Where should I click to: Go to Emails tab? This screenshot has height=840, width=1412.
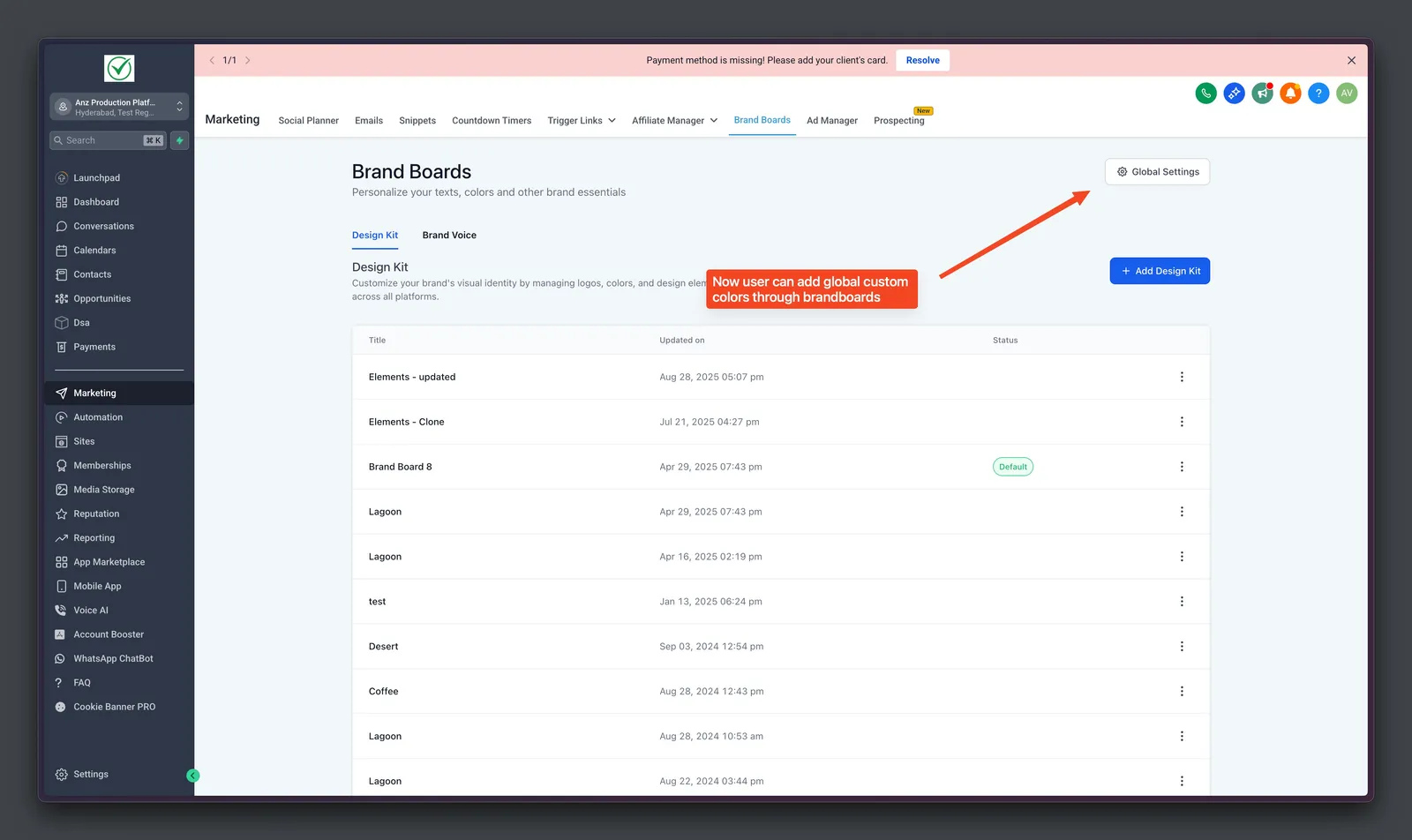click(369, 120)
